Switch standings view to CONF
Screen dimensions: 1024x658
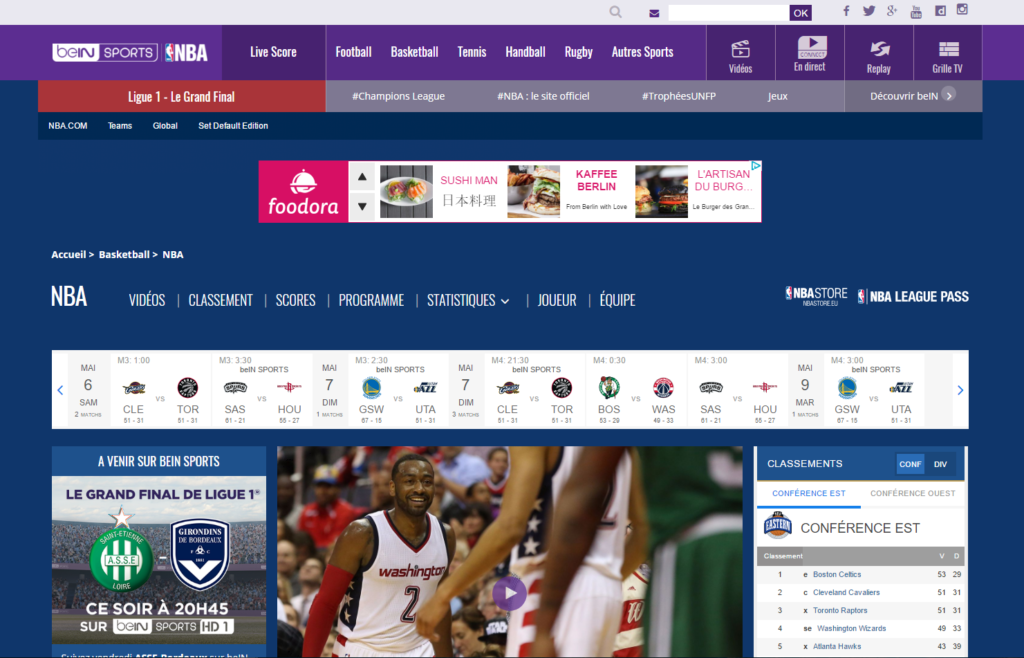point(909,463)
